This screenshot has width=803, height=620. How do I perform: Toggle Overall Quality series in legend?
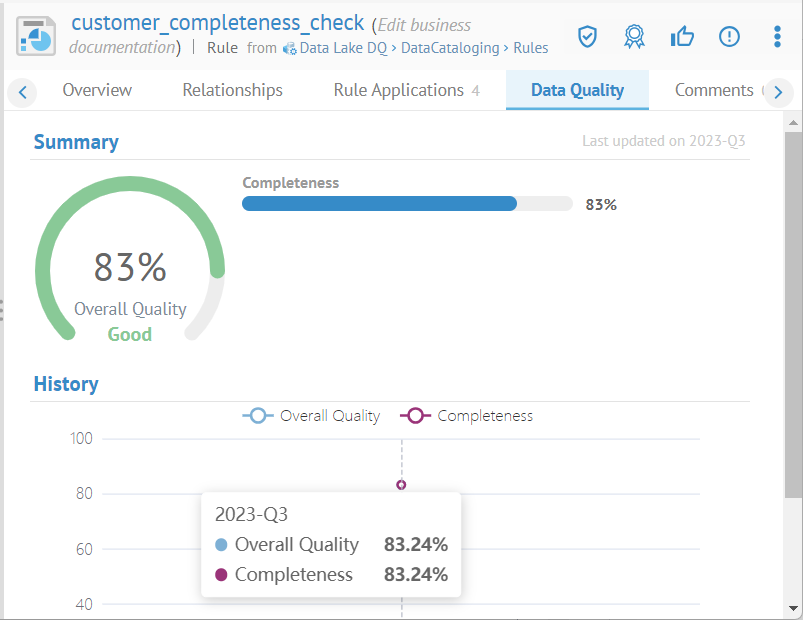tap(312, 416)
